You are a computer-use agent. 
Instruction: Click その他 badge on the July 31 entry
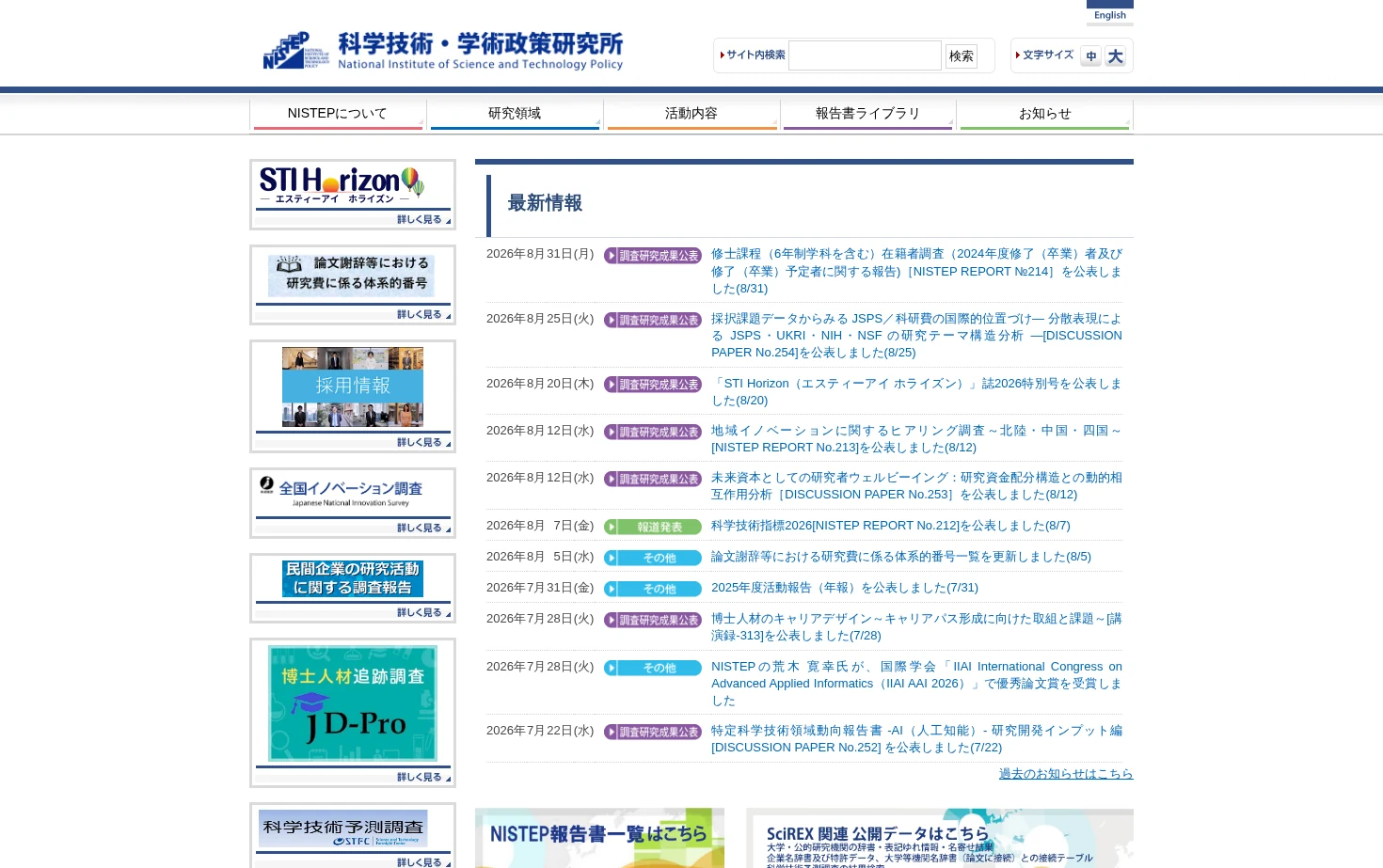(x=653, y=589)
